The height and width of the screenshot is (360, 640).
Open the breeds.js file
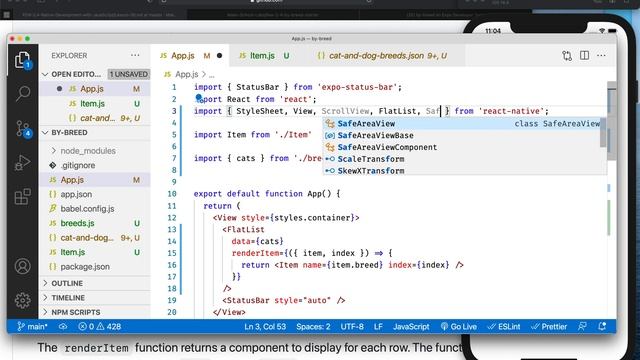pos(95,223)
